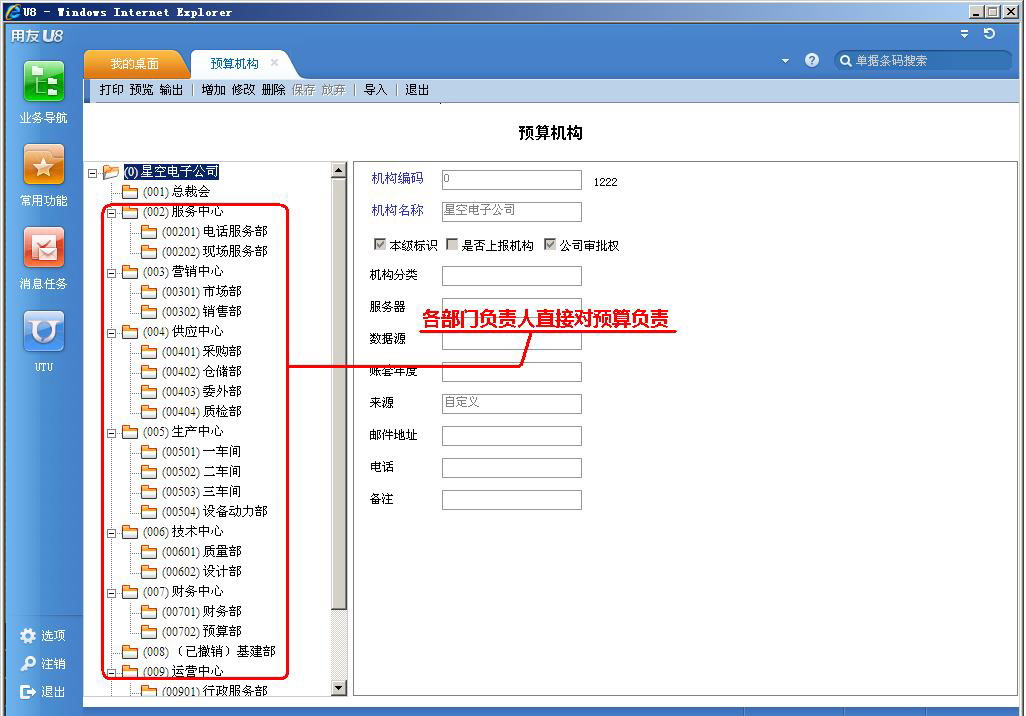This screenshot has width=1026, height=716.
Task: Collapse the 星空电子公司 root node
Action: [x=93, y=173]
